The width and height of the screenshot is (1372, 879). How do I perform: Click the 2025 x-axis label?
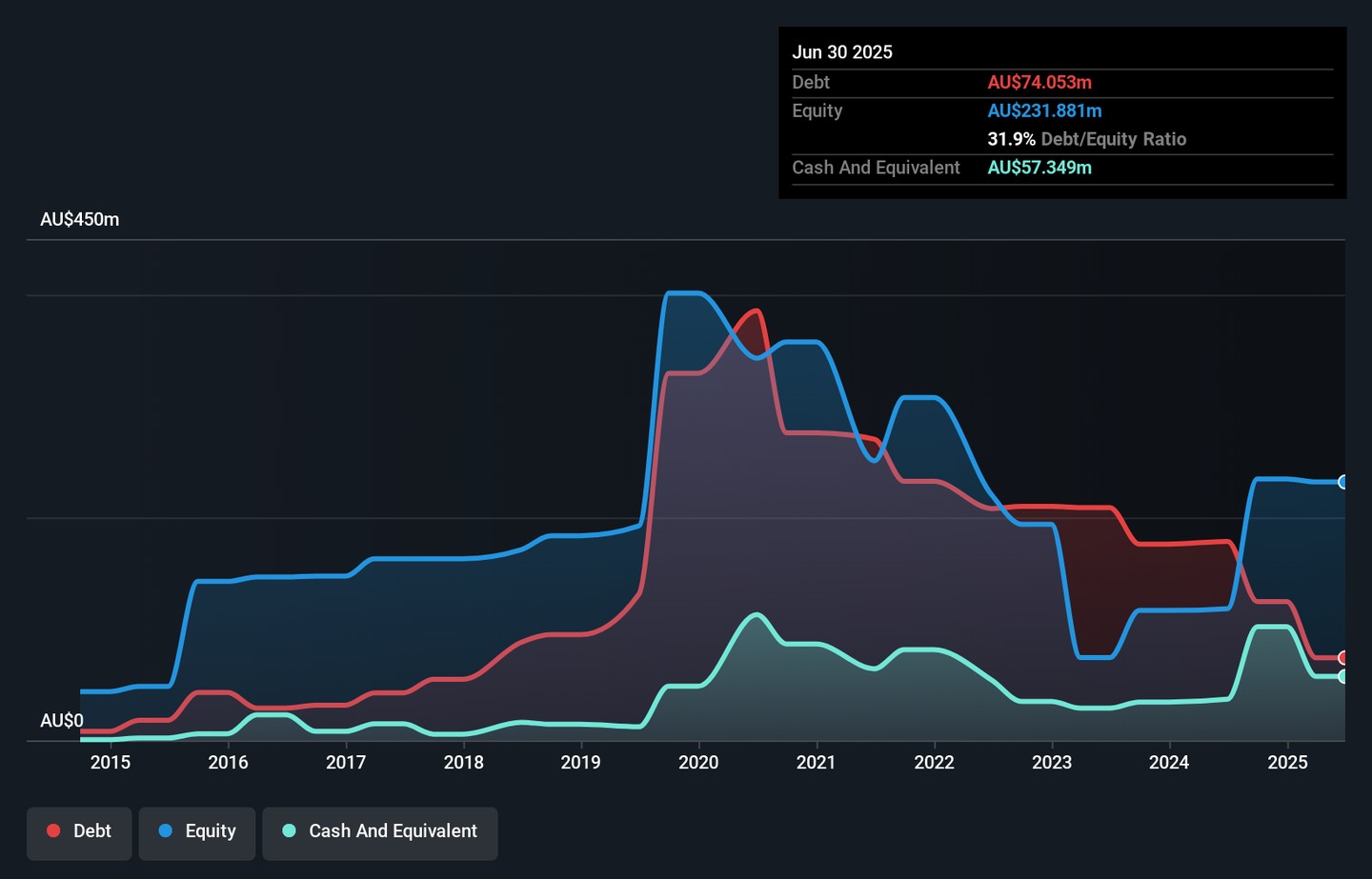[1287, 763]
